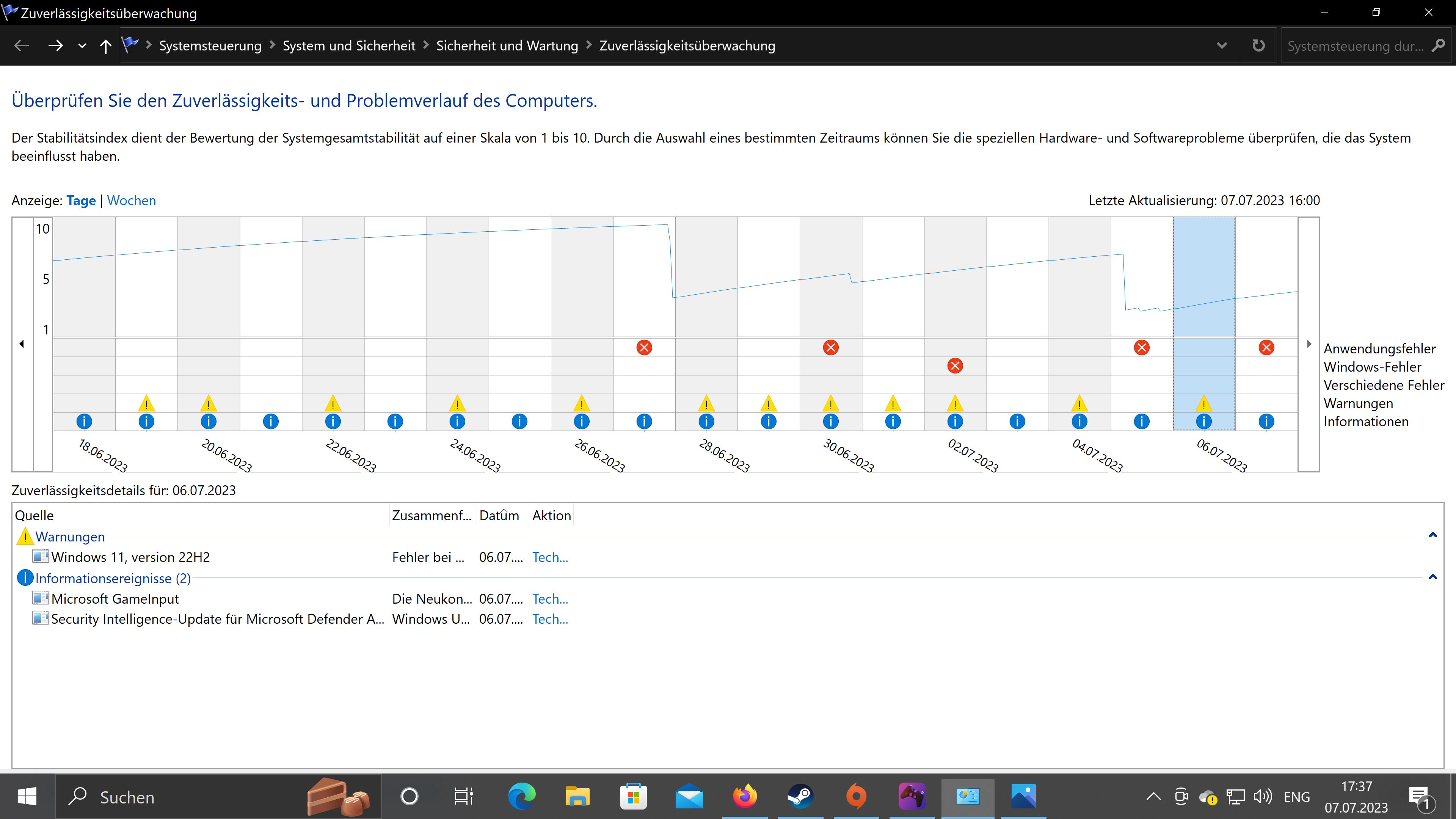Image resolution: width=1456 pixels, height=819 pixels.
Task: Open technical details for Microsoft GameInput
Action: tap(549, 599)
